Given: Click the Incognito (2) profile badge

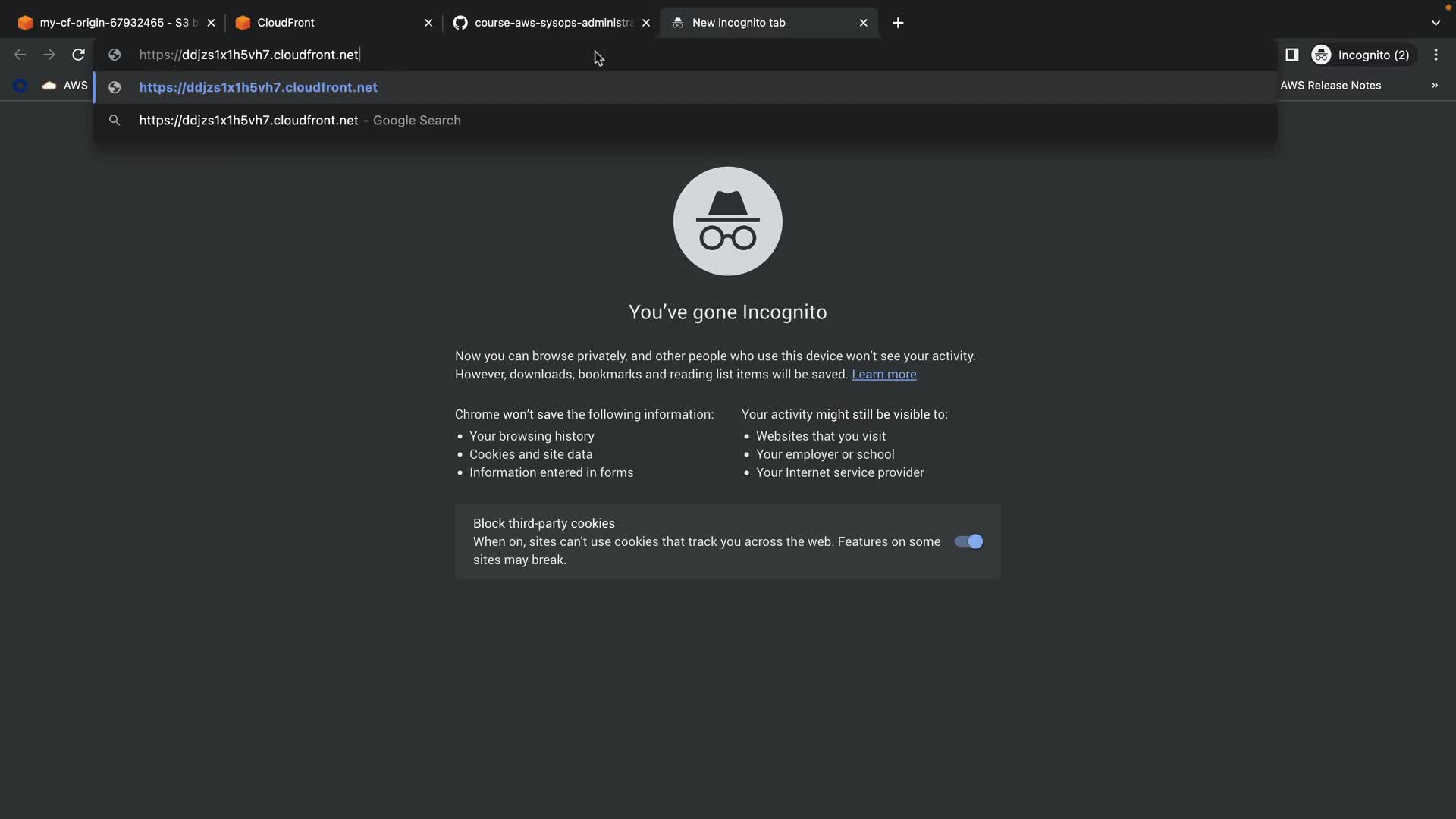Looking at the screenshot, I should tap(1362, 55).
